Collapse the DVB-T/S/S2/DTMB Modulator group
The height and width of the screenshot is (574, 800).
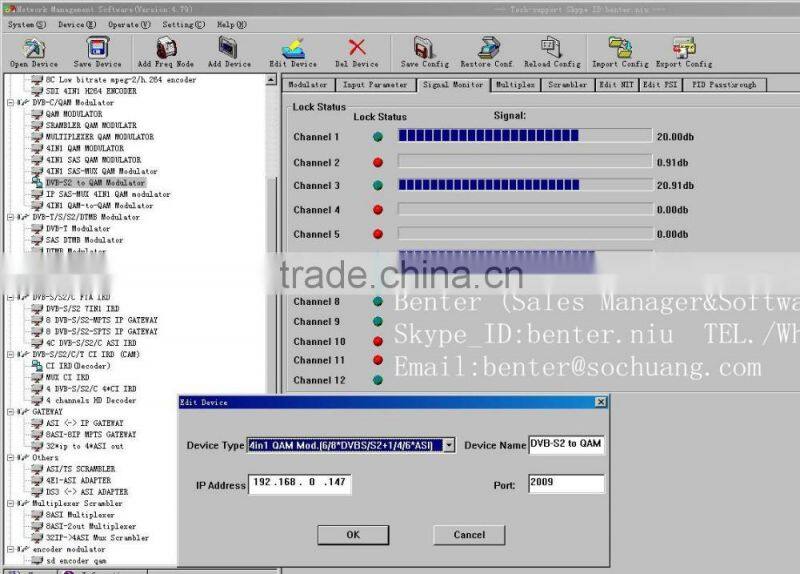(10, 217)
